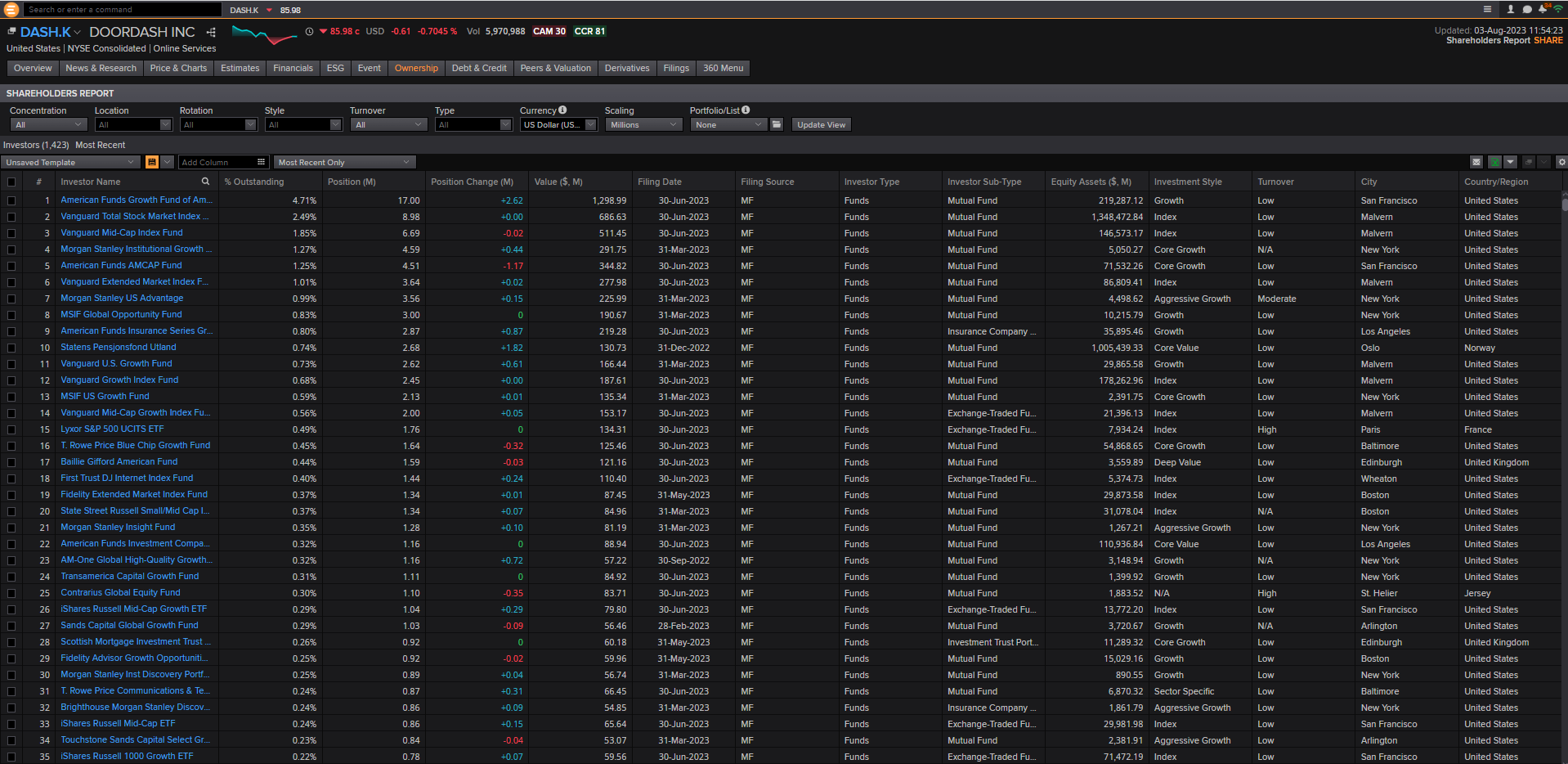Check the American Funds AMCAP Fund row checkbox
Screen dimensions: 1568x764
click(x=11, y=266)
